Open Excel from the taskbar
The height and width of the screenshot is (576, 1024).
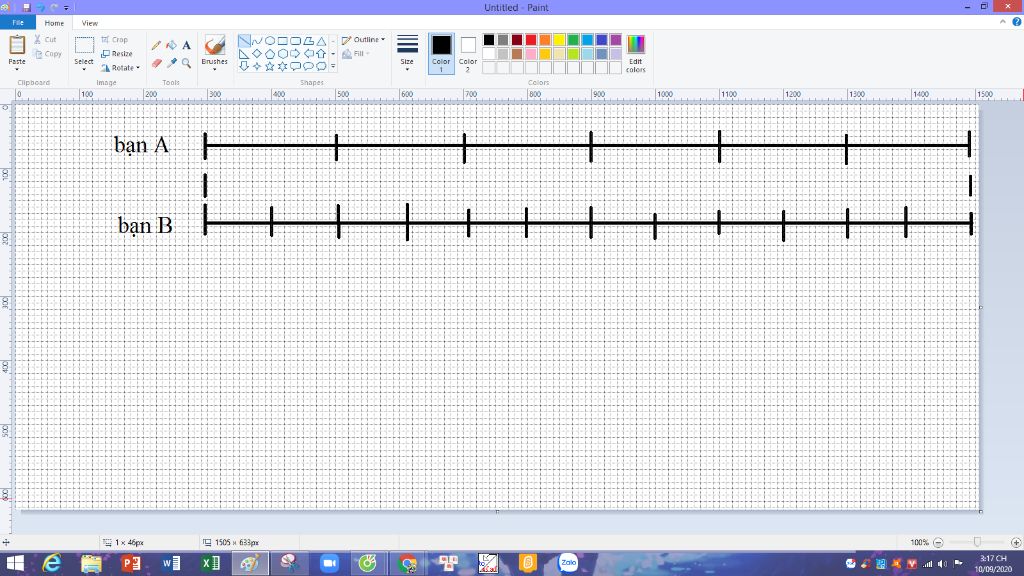211,563
